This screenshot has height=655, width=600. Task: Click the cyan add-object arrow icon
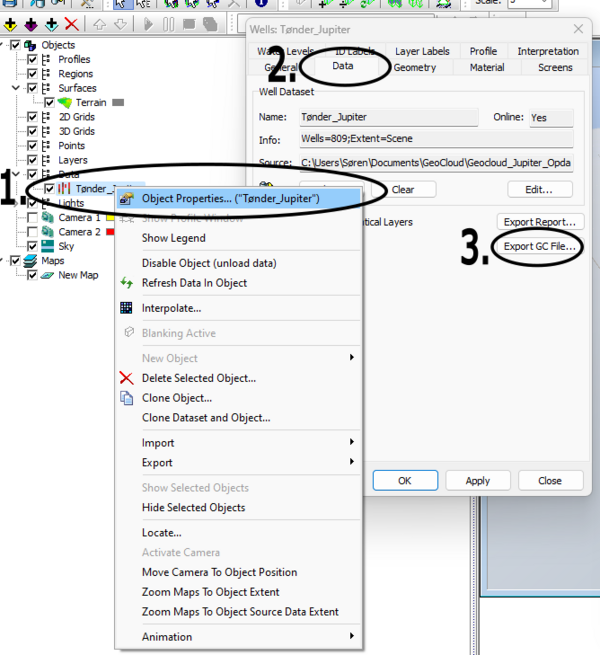point(51,25)
